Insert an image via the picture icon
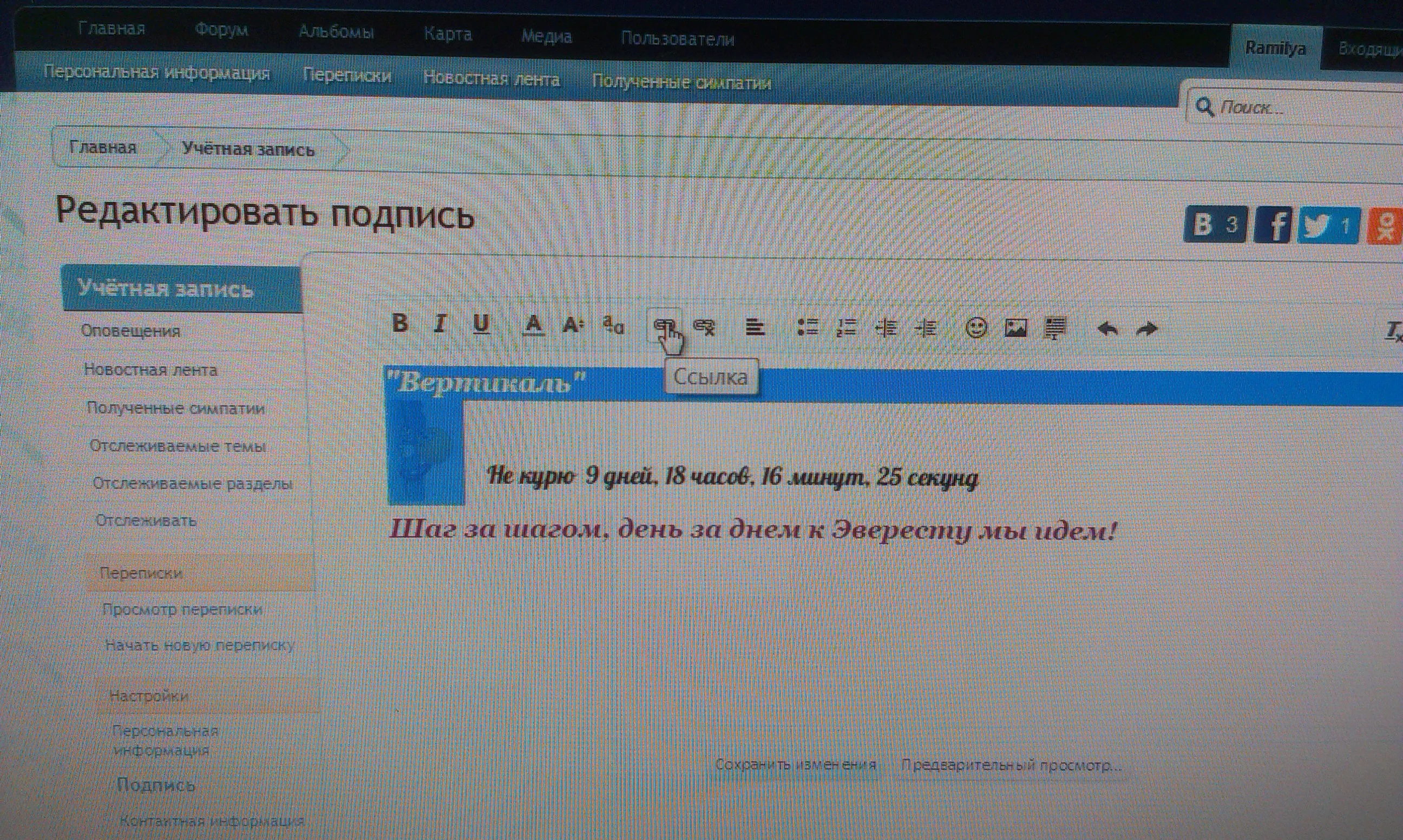Screen dimensions: 1403x840 (x=1017, y=327)
